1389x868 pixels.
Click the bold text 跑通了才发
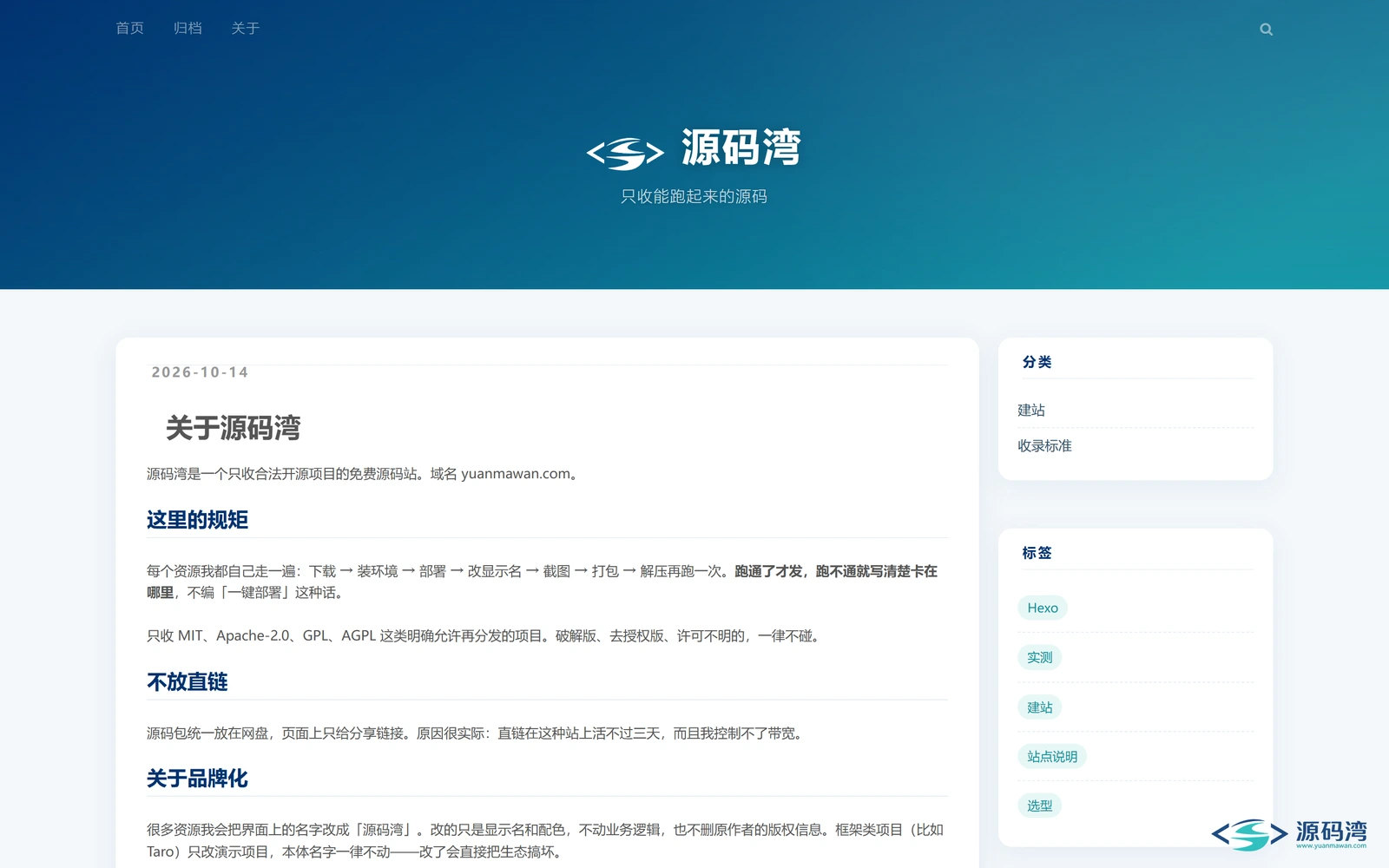[768, 571]
